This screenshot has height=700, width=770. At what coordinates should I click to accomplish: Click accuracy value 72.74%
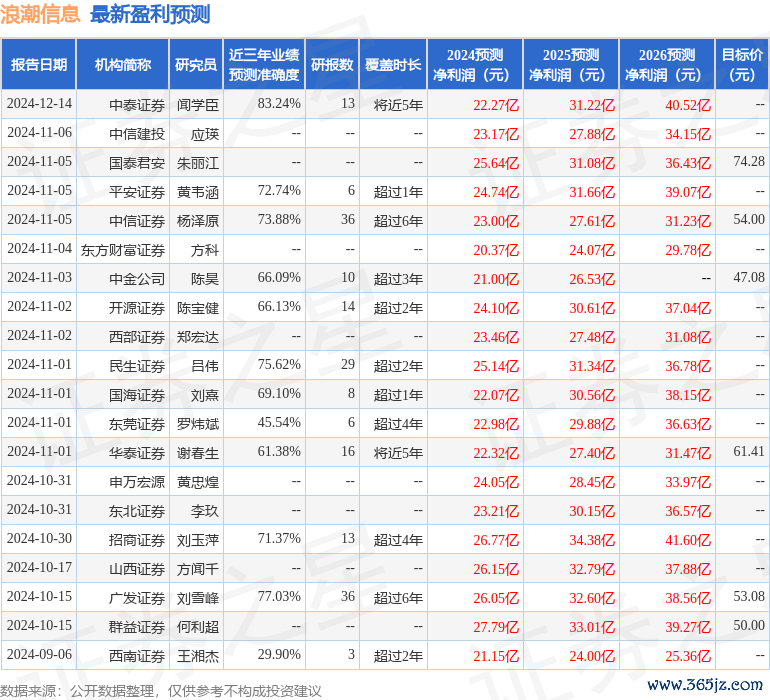coord(279,191)
